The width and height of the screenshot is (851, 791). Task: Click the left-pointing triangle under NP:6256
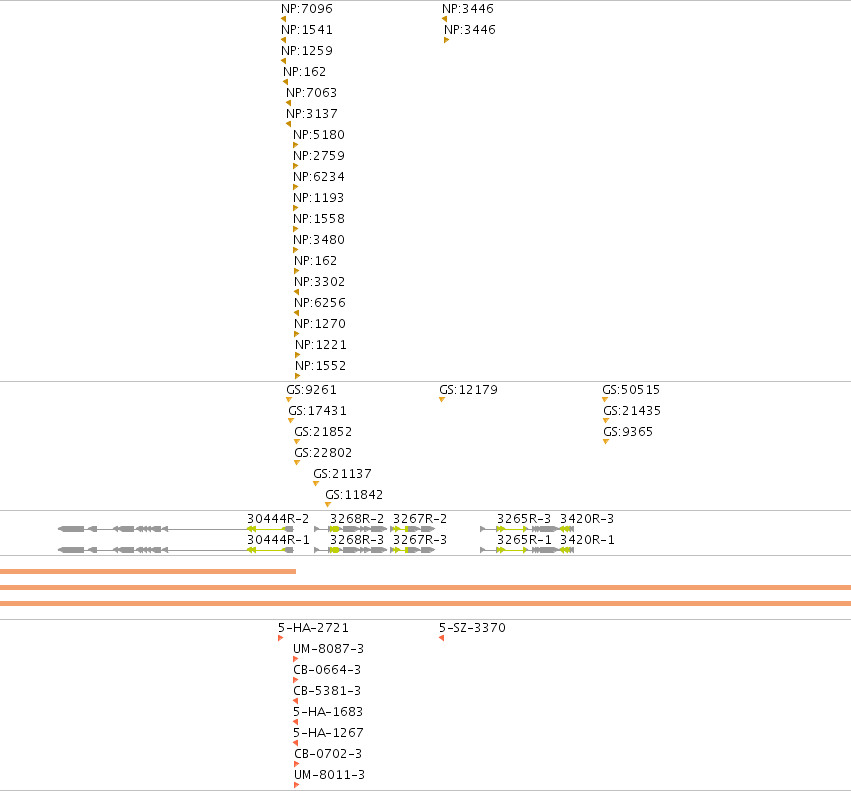(296, 313)
